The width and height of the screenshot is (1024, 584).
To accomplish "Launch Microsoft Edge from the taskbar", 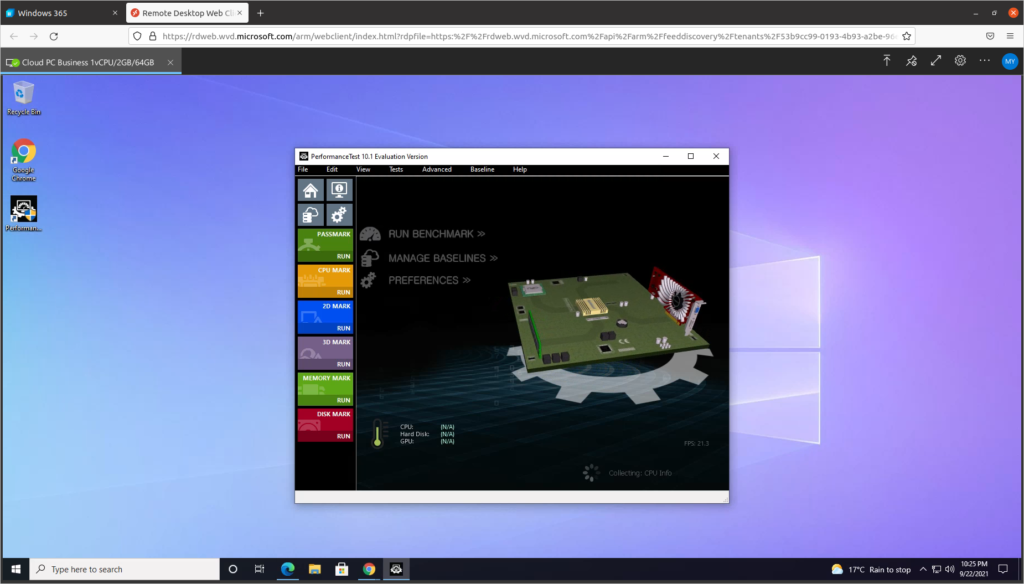I will 287,569.
